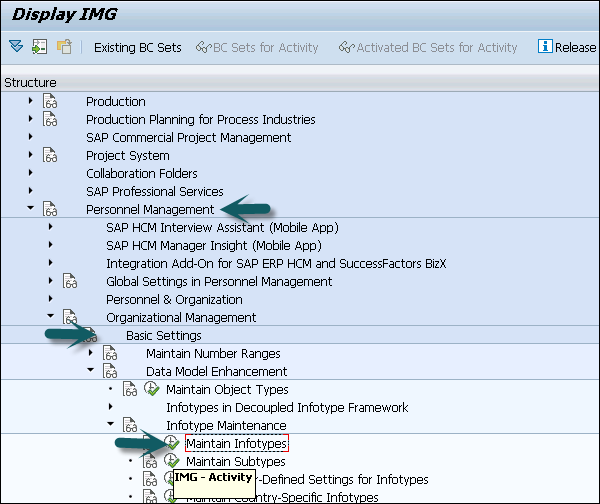Click the documentation glasses icon beside Production
The image size is (600, 504).
click(x=51, y=101)
